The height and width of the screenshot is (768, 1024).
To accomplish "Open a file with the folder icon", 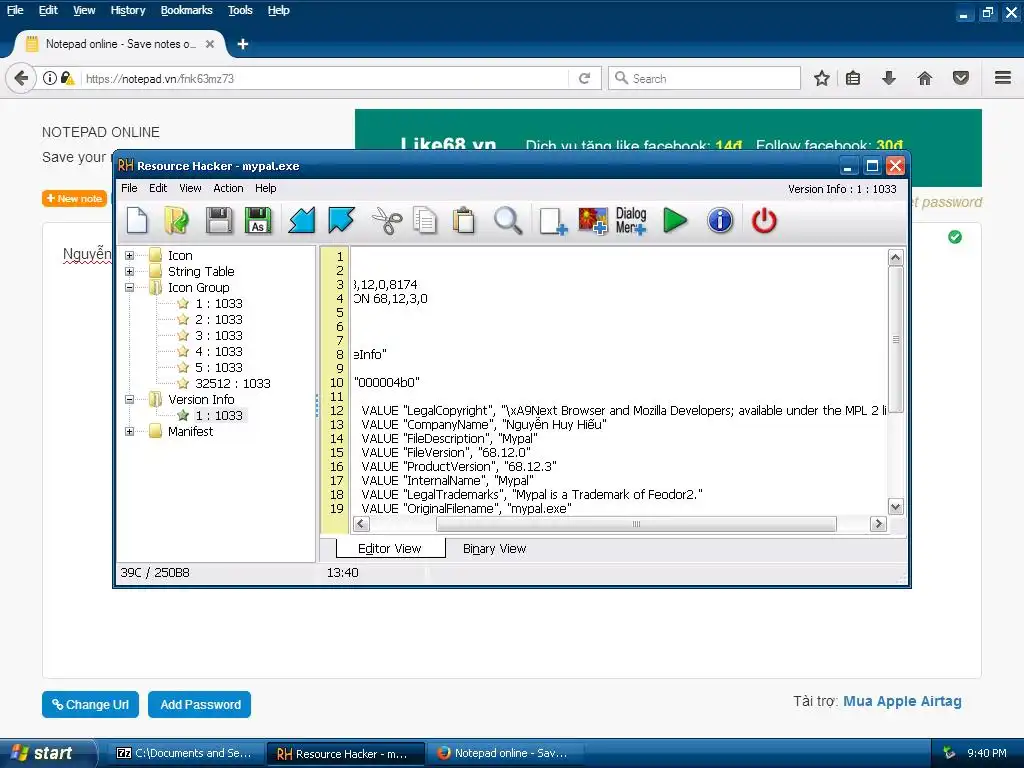I will [176, 220].
